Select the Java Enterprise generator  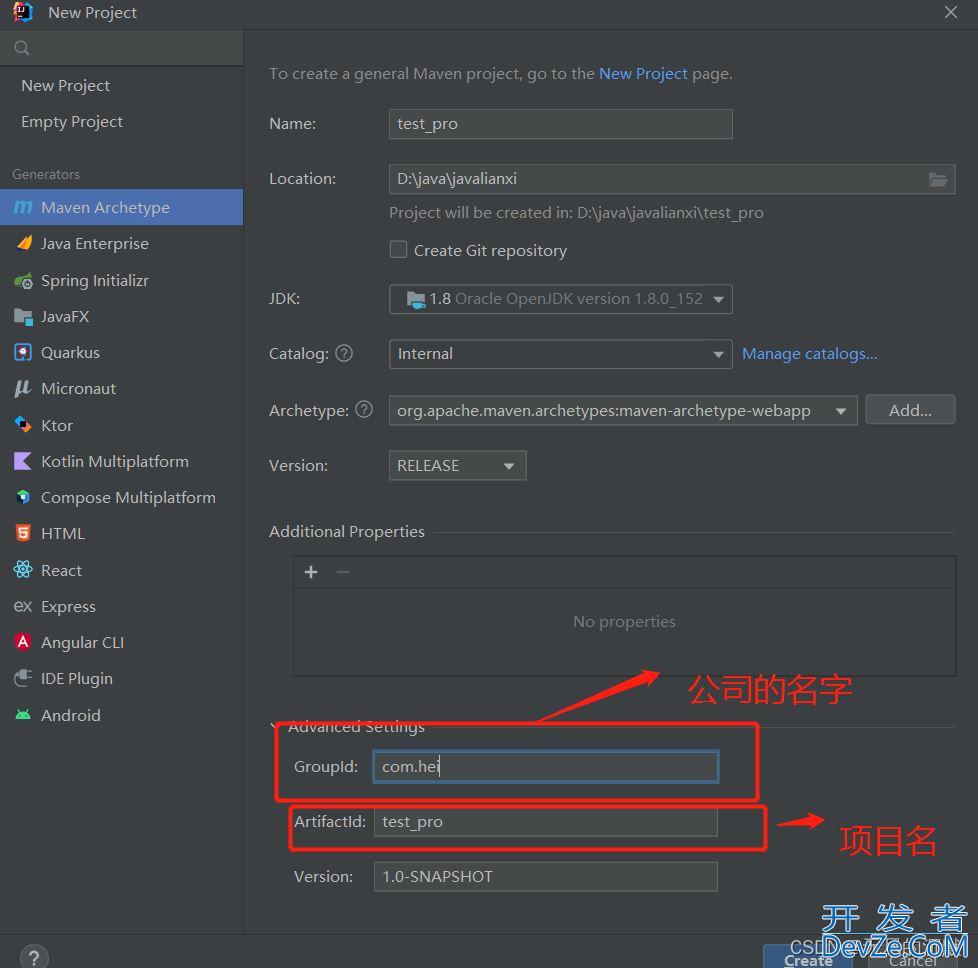tap(122, 243)
